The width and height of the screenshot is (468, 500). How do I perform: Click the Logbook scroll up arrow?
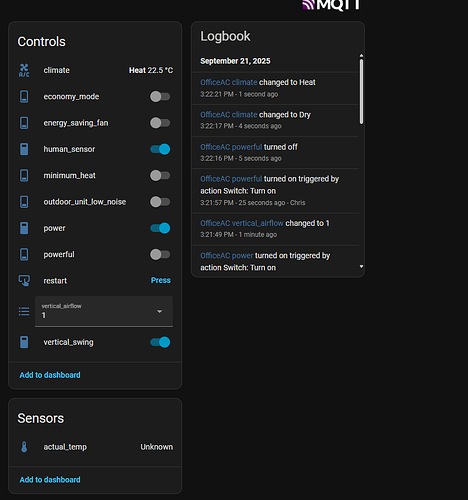(x=361, y=56)
